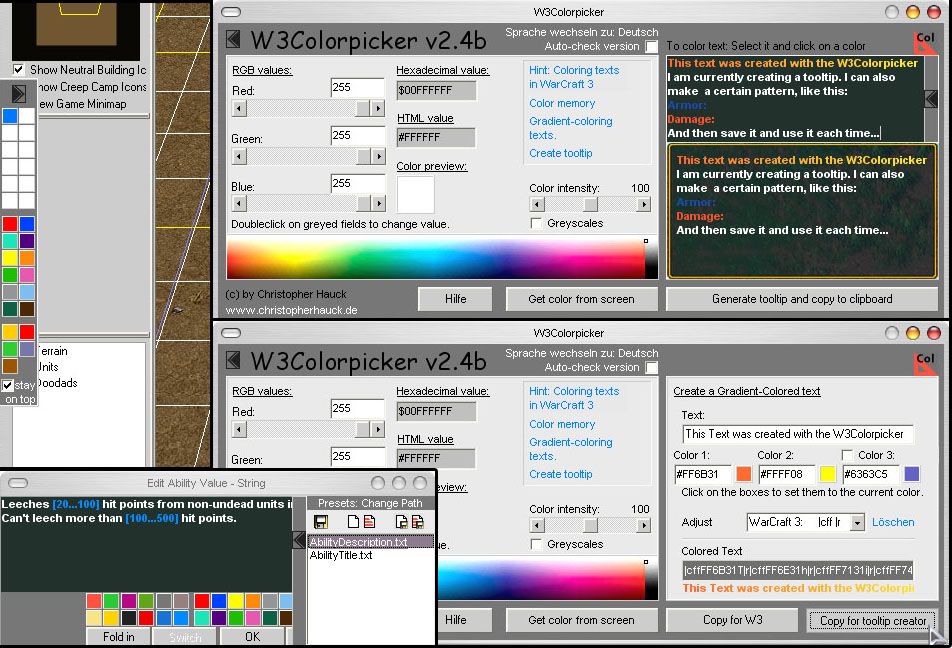952x648 pixels.
Task: Click Generate tooltip and copy to clipboard
Action: click(x=802, y=299)
